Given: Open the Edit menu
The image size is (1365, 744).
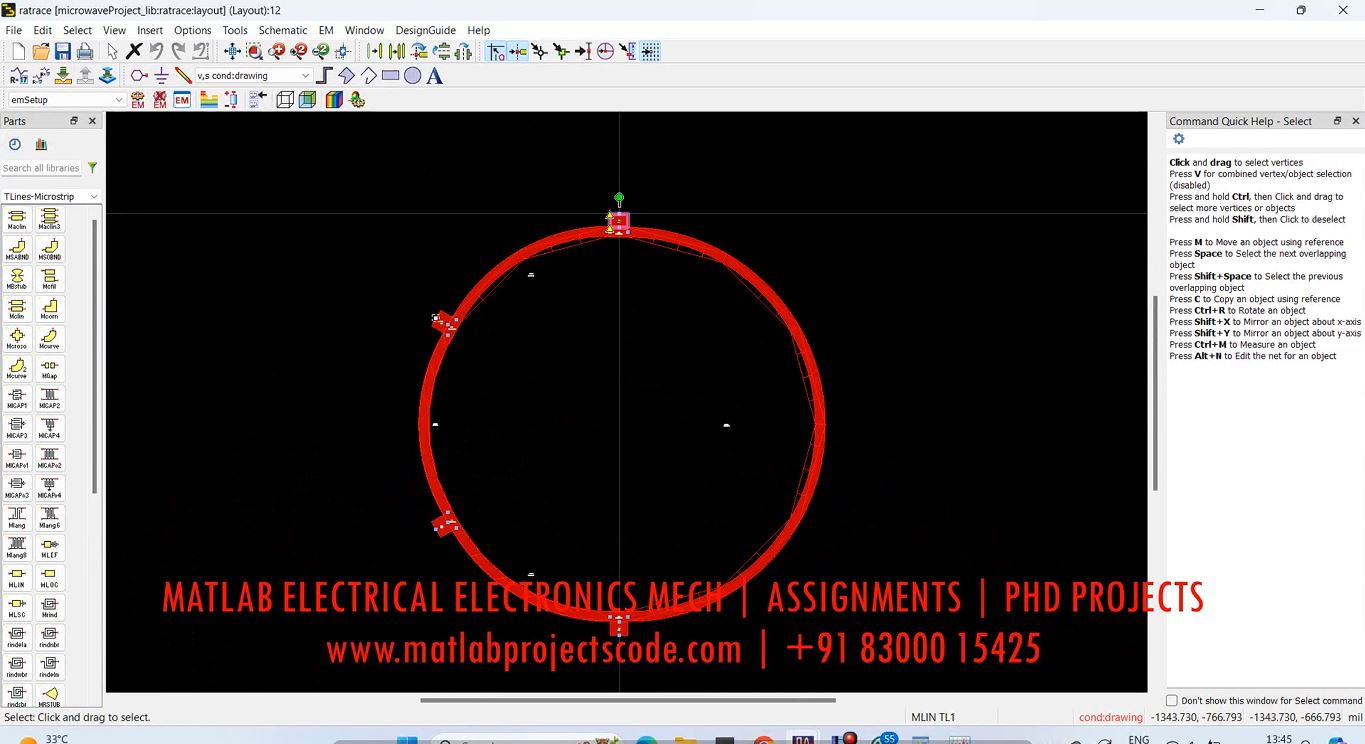Looking at the screenshot, I should 42,30.
